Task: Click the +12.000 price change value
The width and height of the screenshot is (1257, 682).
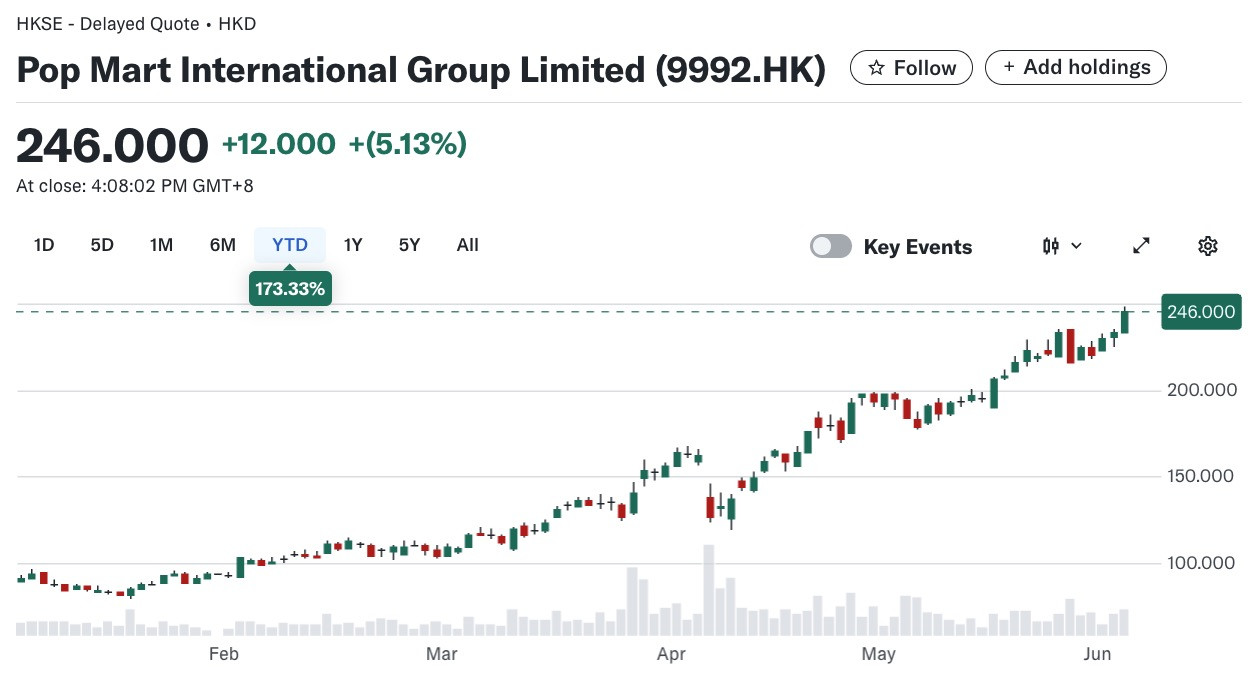Action: coord(278,145)
